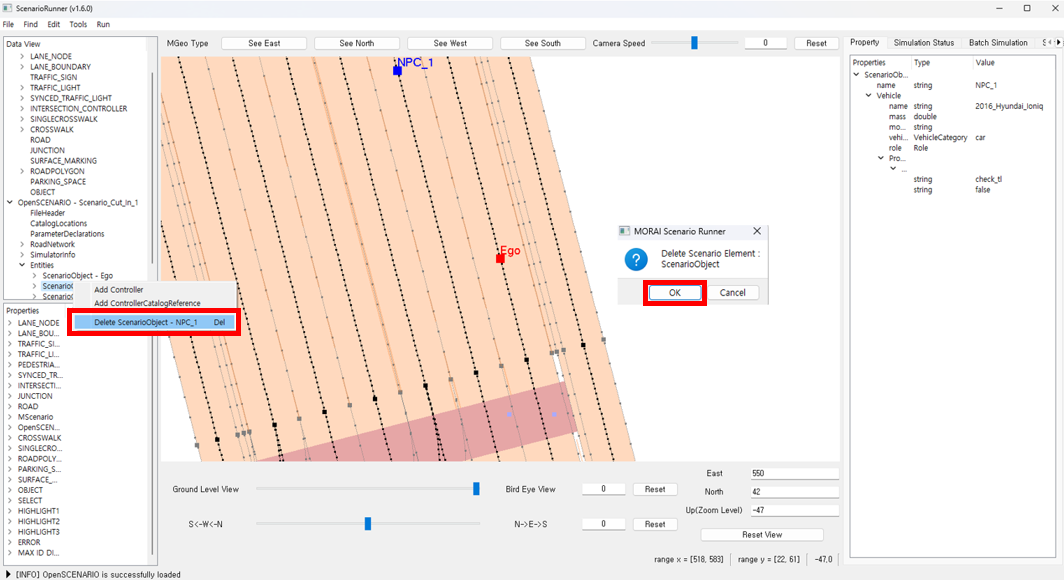Viewport: 1064px width, 581px height.
Task: Click the status bar log expand triangle
Action: click(x=9, y=574)
